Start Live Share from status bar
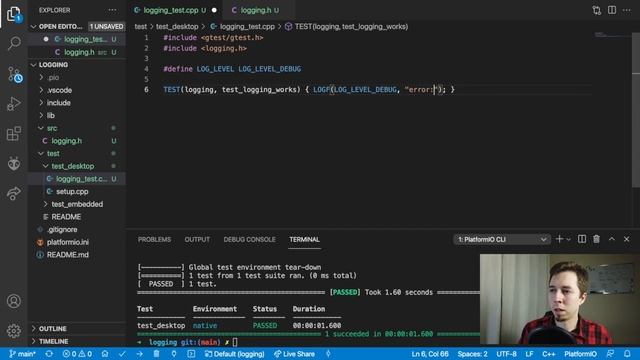The image size is (640, 360). click(x=294, y=354)
